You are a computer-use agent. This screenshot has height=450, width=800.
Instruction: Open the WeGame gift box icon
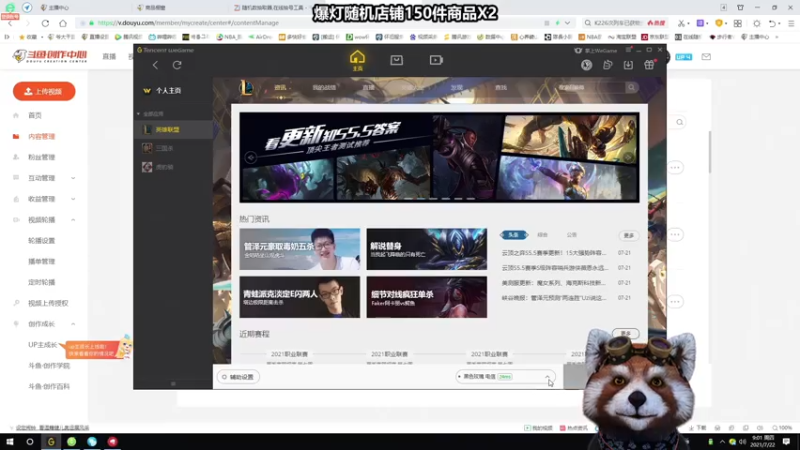649,65
